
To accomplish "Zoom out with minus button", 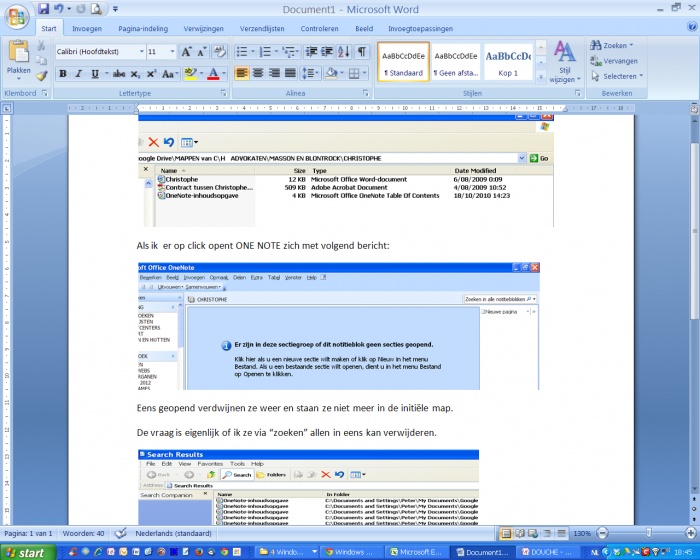I will pos(603,533).
